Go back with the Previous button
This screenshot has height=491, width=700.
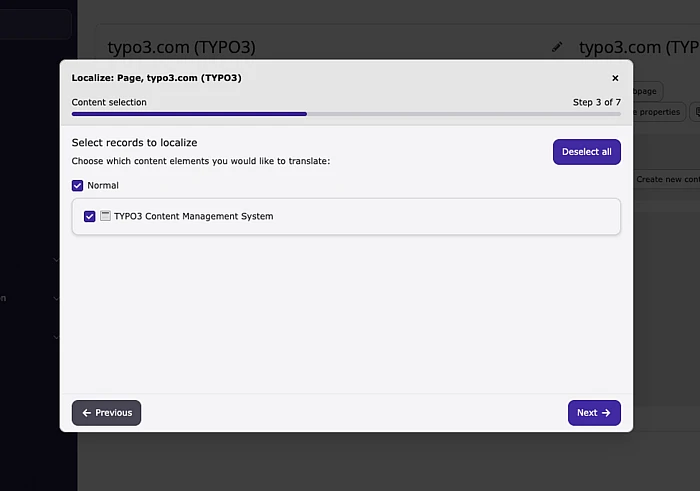click(x=106, y=413)
